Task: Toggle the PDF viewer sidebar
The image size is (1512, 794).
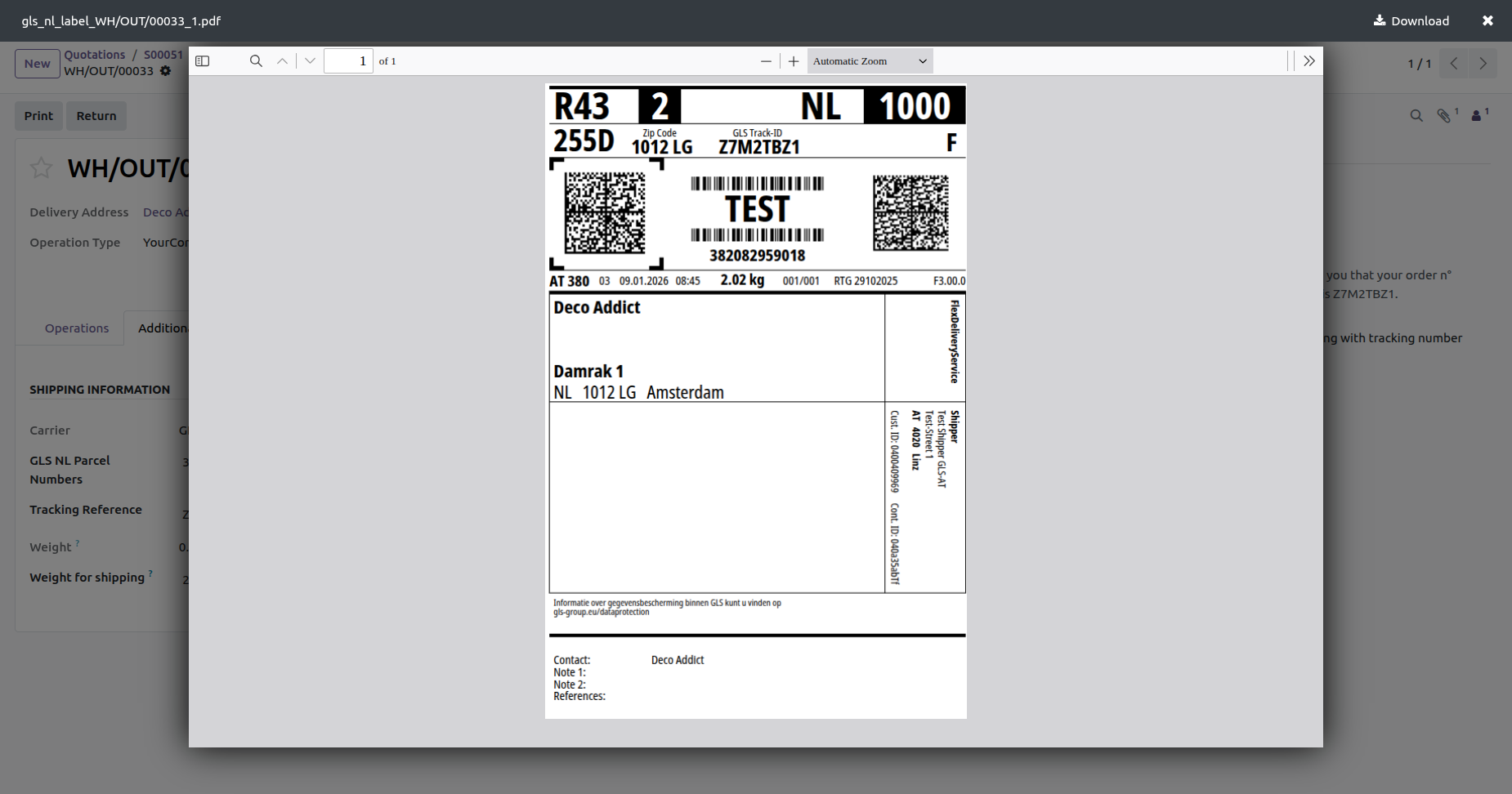Action: pos(203,61)
